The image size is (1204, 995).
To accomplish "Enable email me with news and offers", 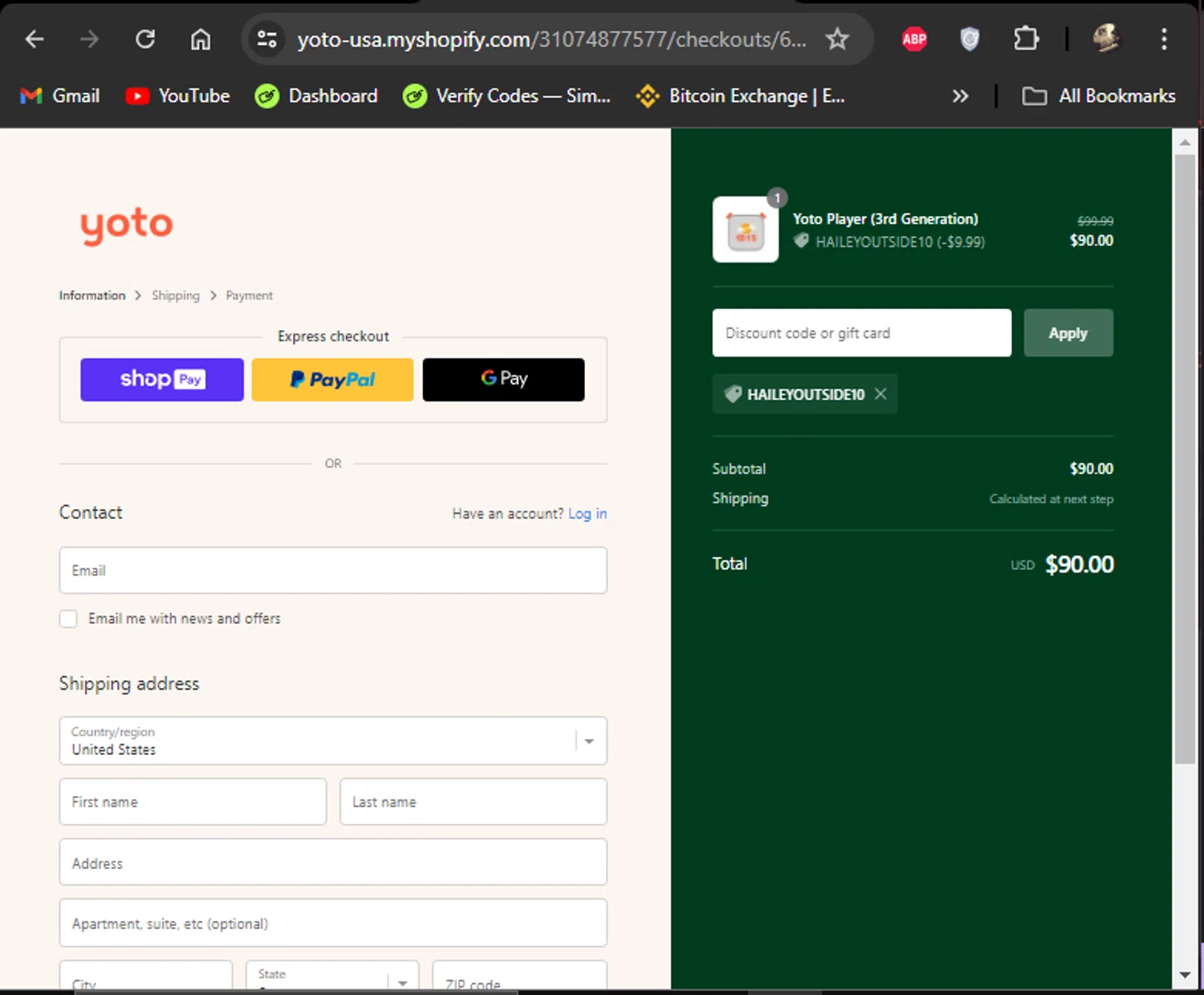I will pos(68,618).
